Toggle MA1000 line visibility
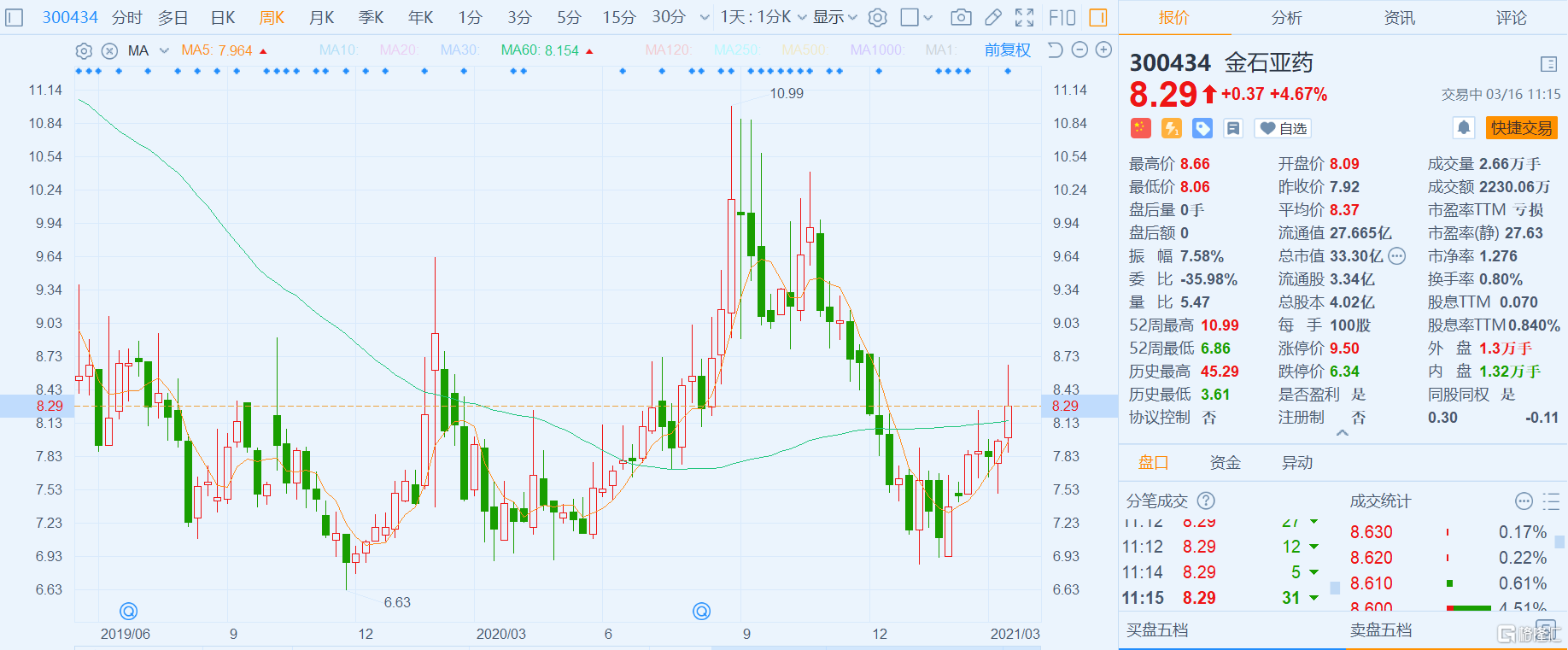Screen dimensions: 1568x650 [x=877, y=50]
